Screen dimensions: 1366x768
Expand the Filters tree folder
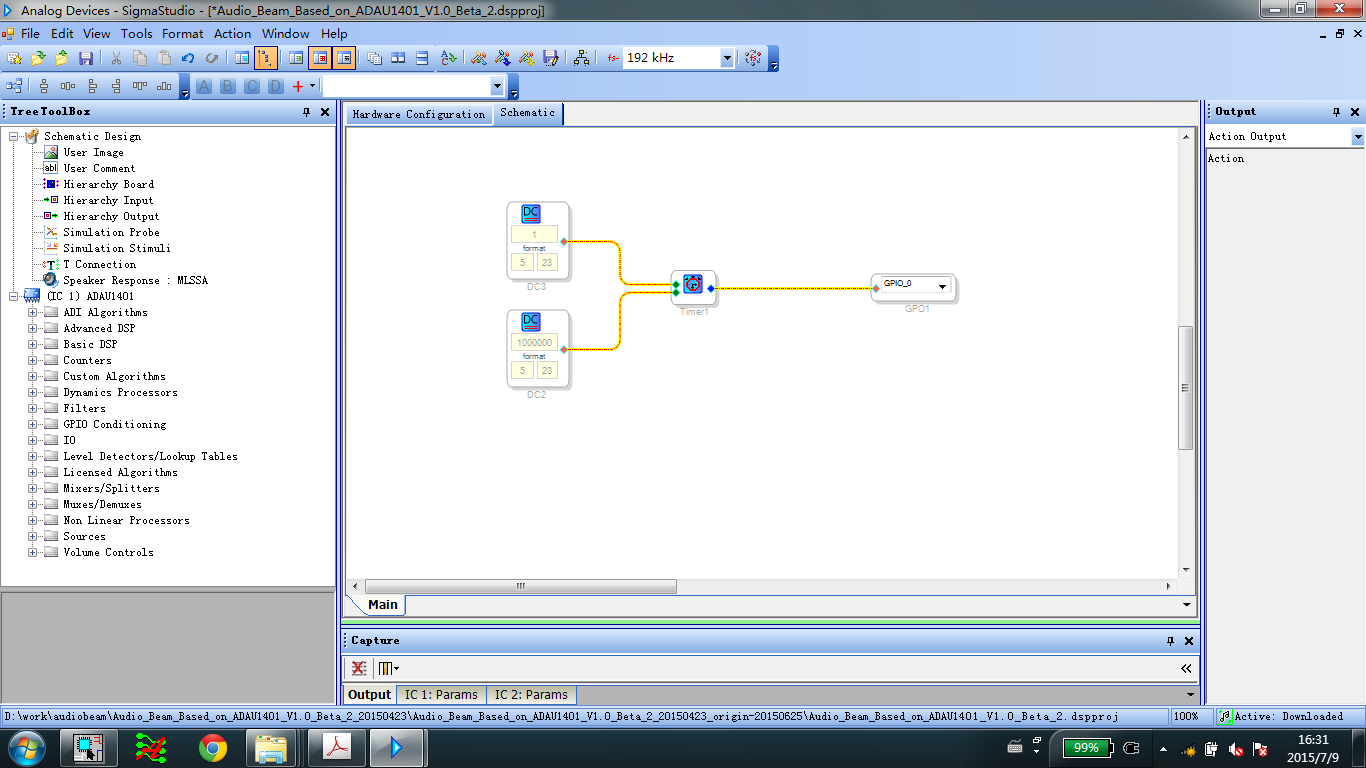32,408
